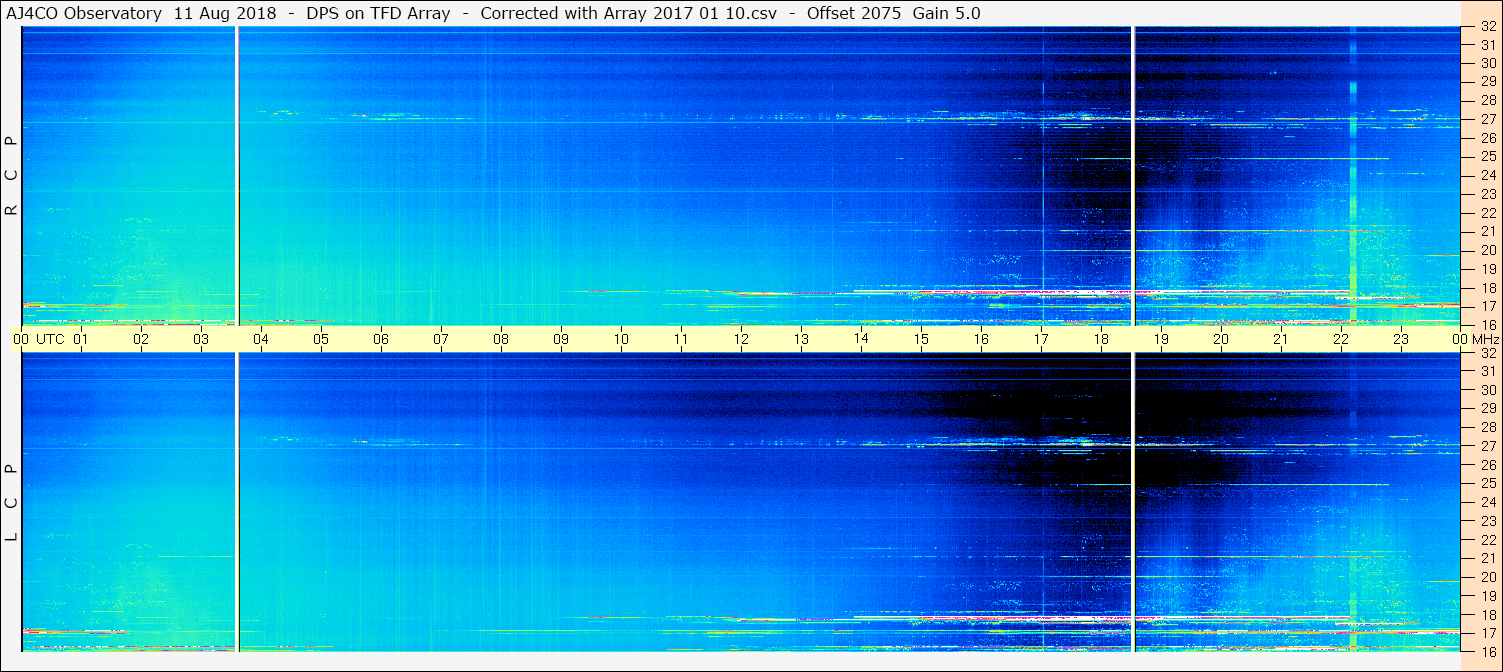Select the "06" hour tick on the time axis
Image resolution: width=1503 pixels, height=672 pixels.
click(381, 339)
